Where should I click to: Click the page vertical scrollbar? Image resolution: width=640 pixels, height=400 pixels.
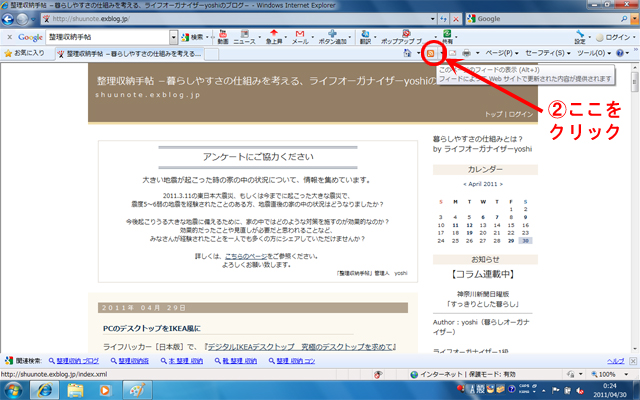[x=635, y=208]
